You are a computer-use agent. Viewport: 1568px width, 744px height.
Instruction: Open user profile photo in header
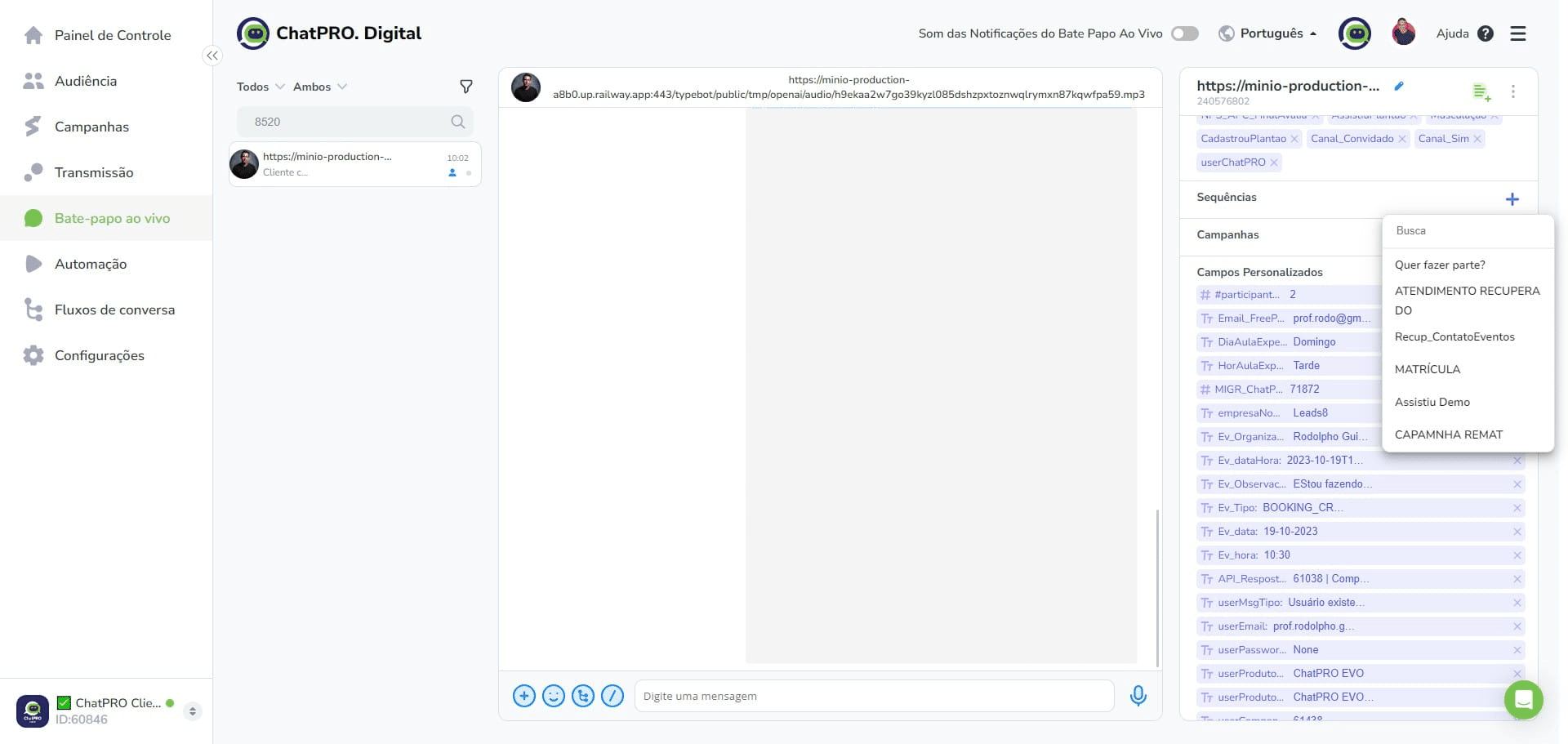(1404, 33)
